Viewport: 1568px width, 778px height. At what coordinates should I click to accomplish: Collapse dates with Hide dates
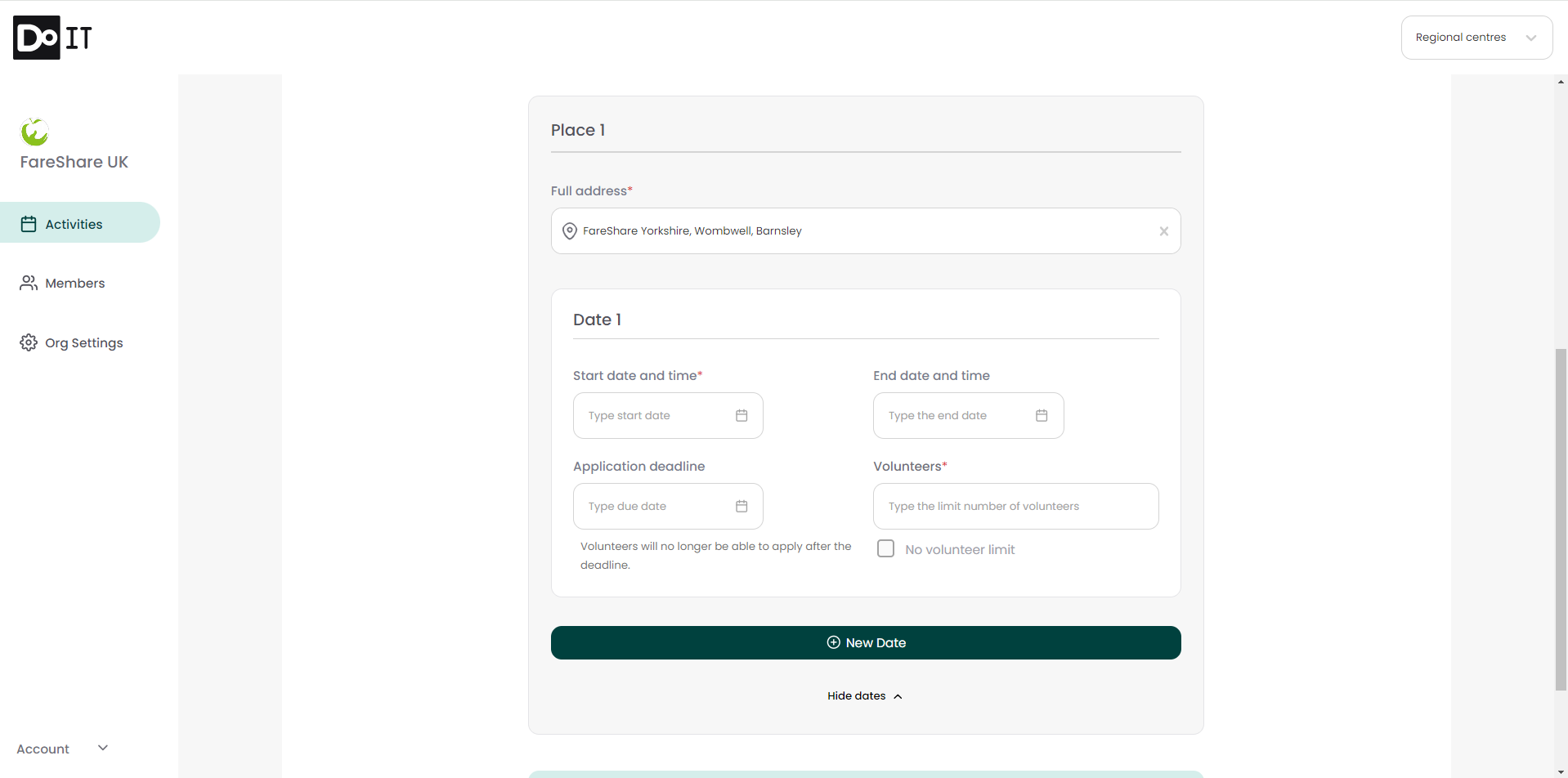[865, 696]
